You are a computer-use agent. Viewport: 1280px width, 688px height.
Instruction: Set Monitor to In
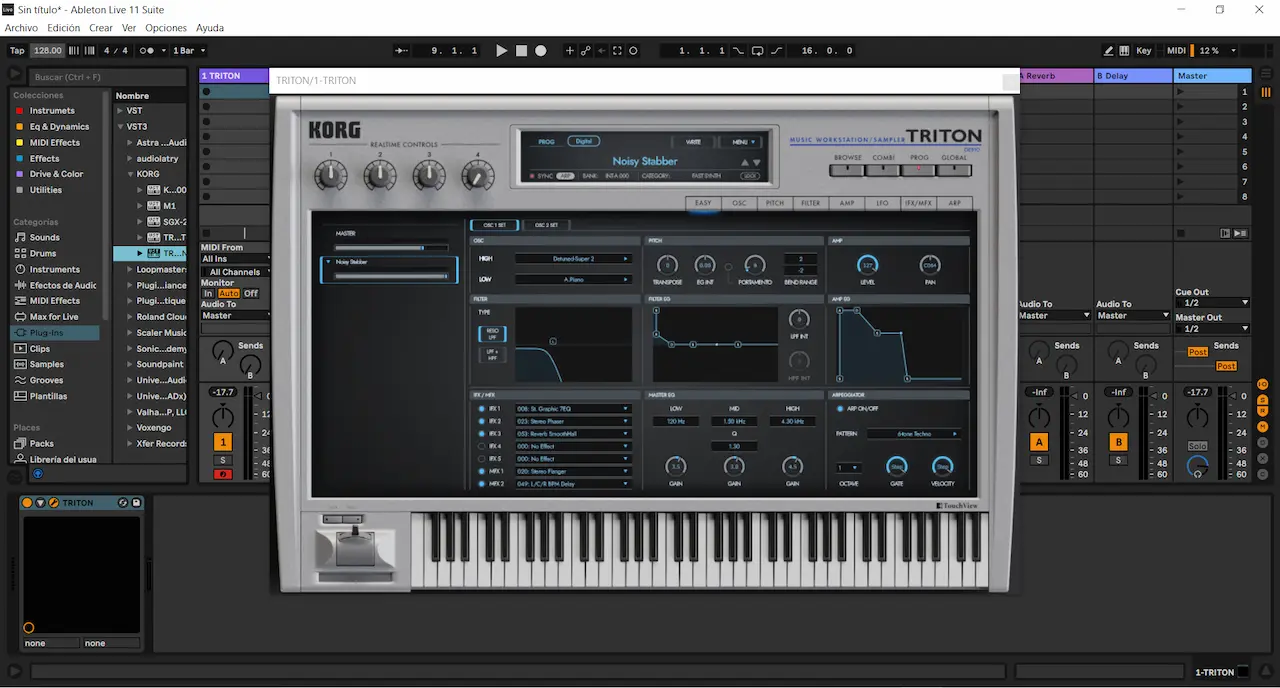(208, 293)
